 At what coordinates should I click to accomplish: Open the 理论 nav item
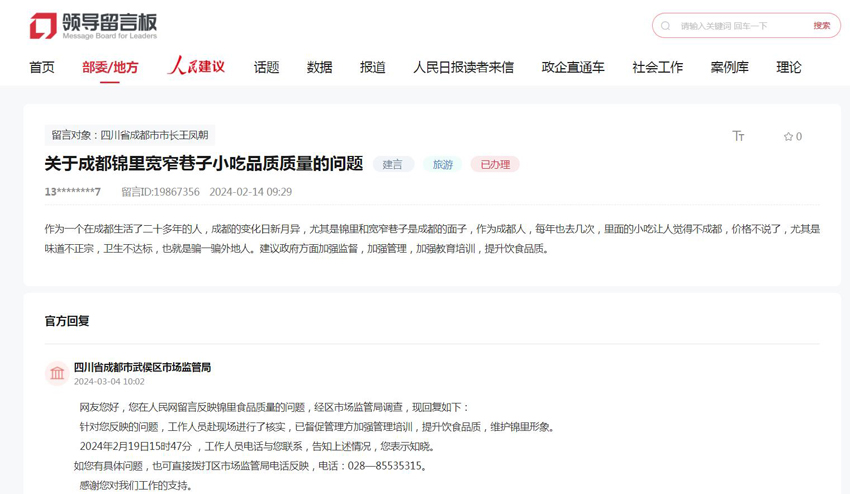[788, 68]
